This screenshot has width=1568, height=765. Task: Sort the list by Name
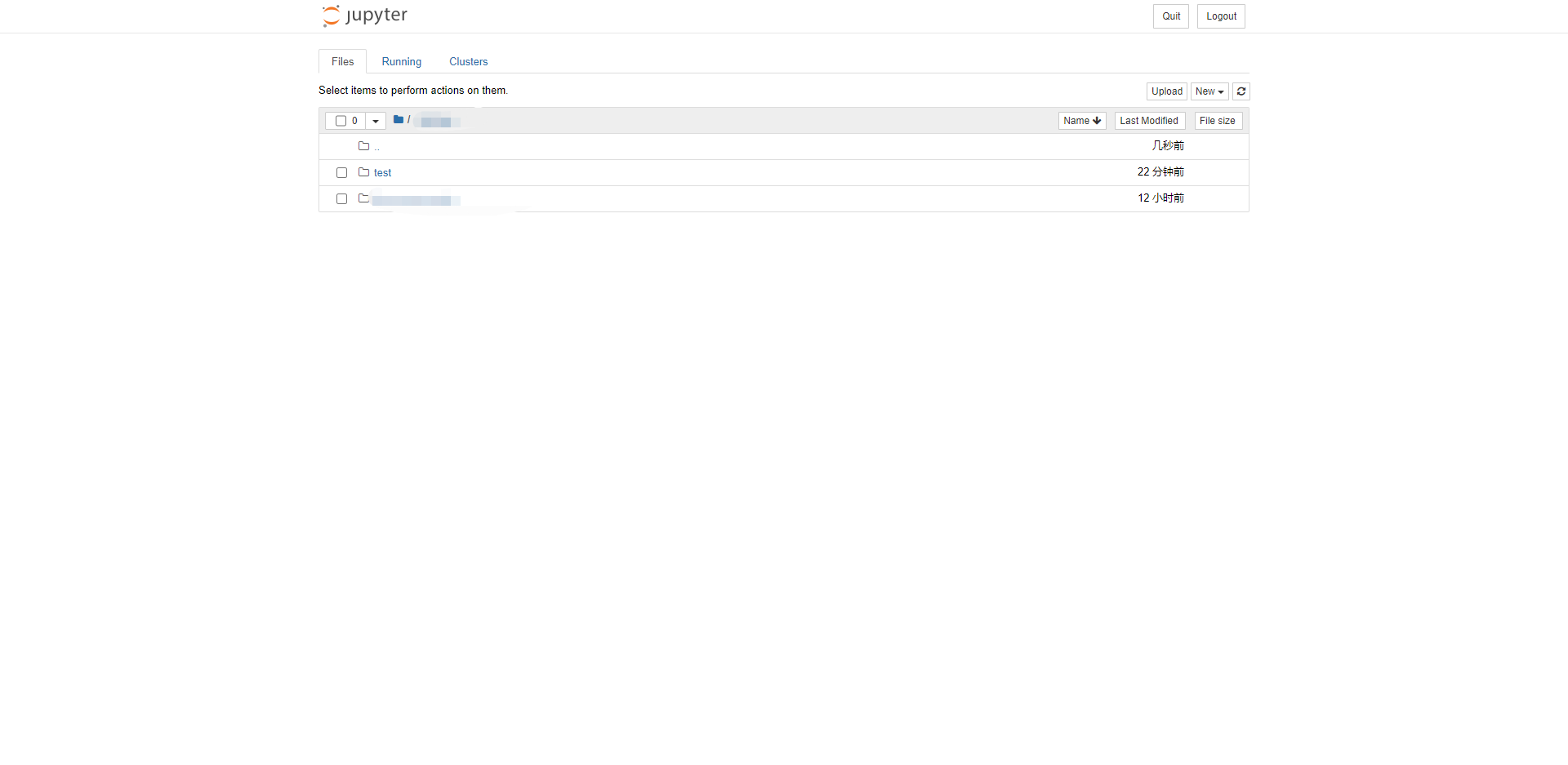tap(1082, 121)
